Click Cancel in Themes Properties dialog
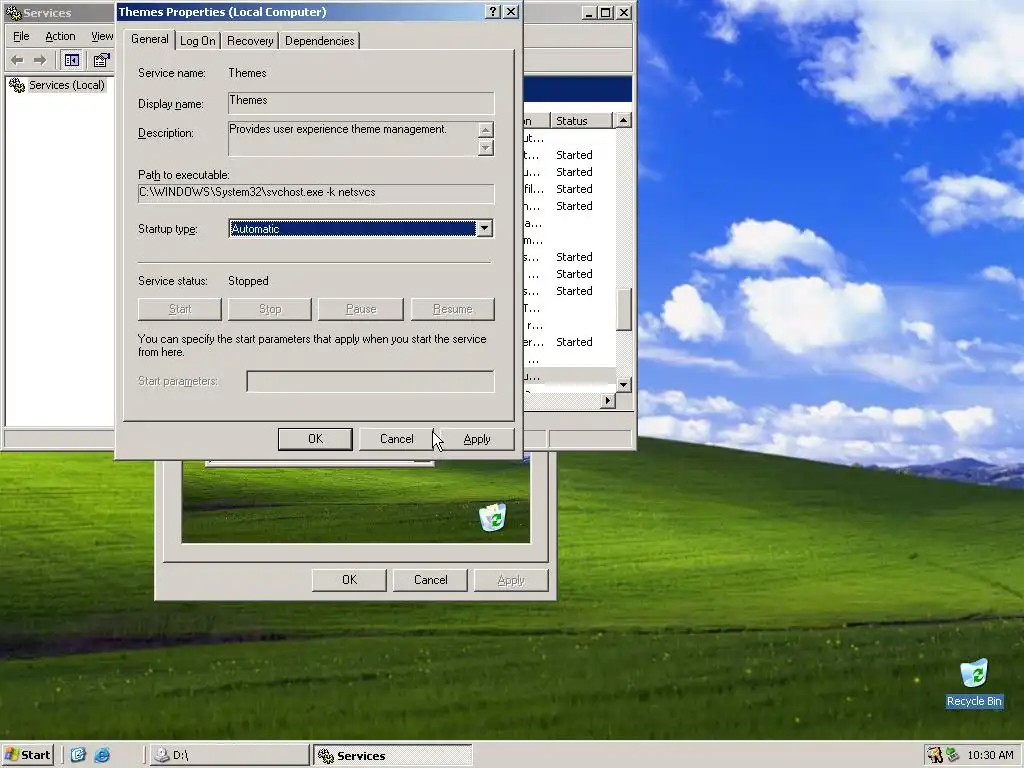The image size is (1024, 768). click(x=396, y=439)
